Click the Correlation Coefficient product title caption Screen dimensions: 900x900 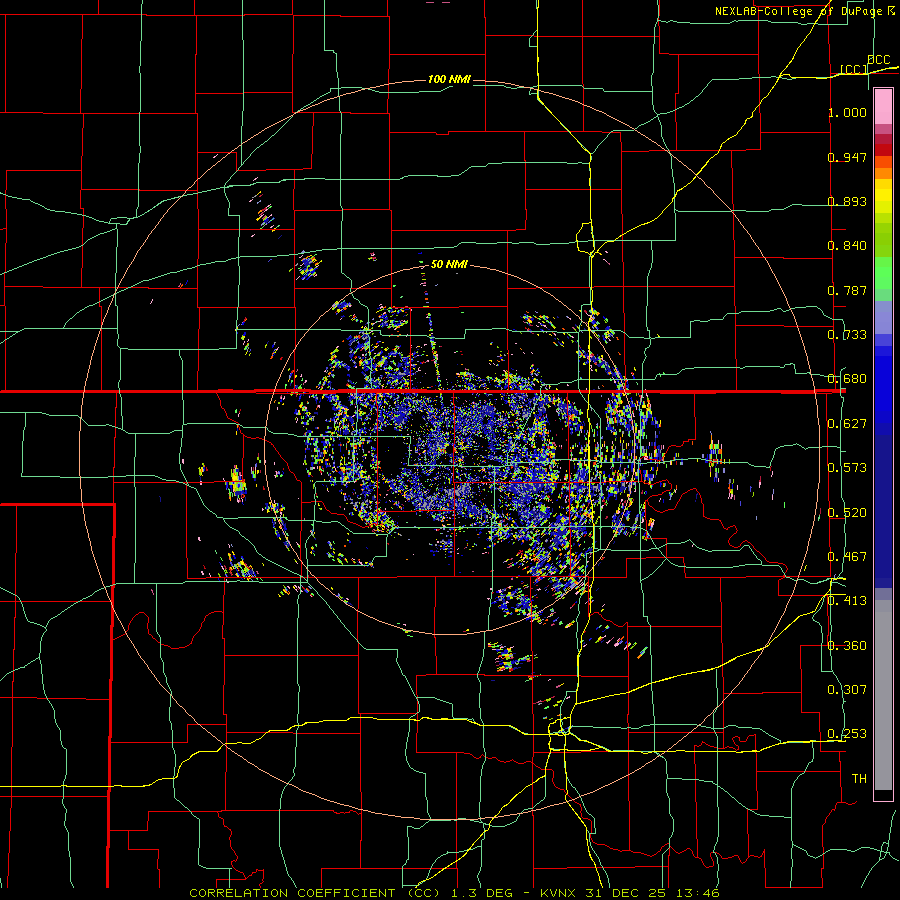tap(315, 893)
